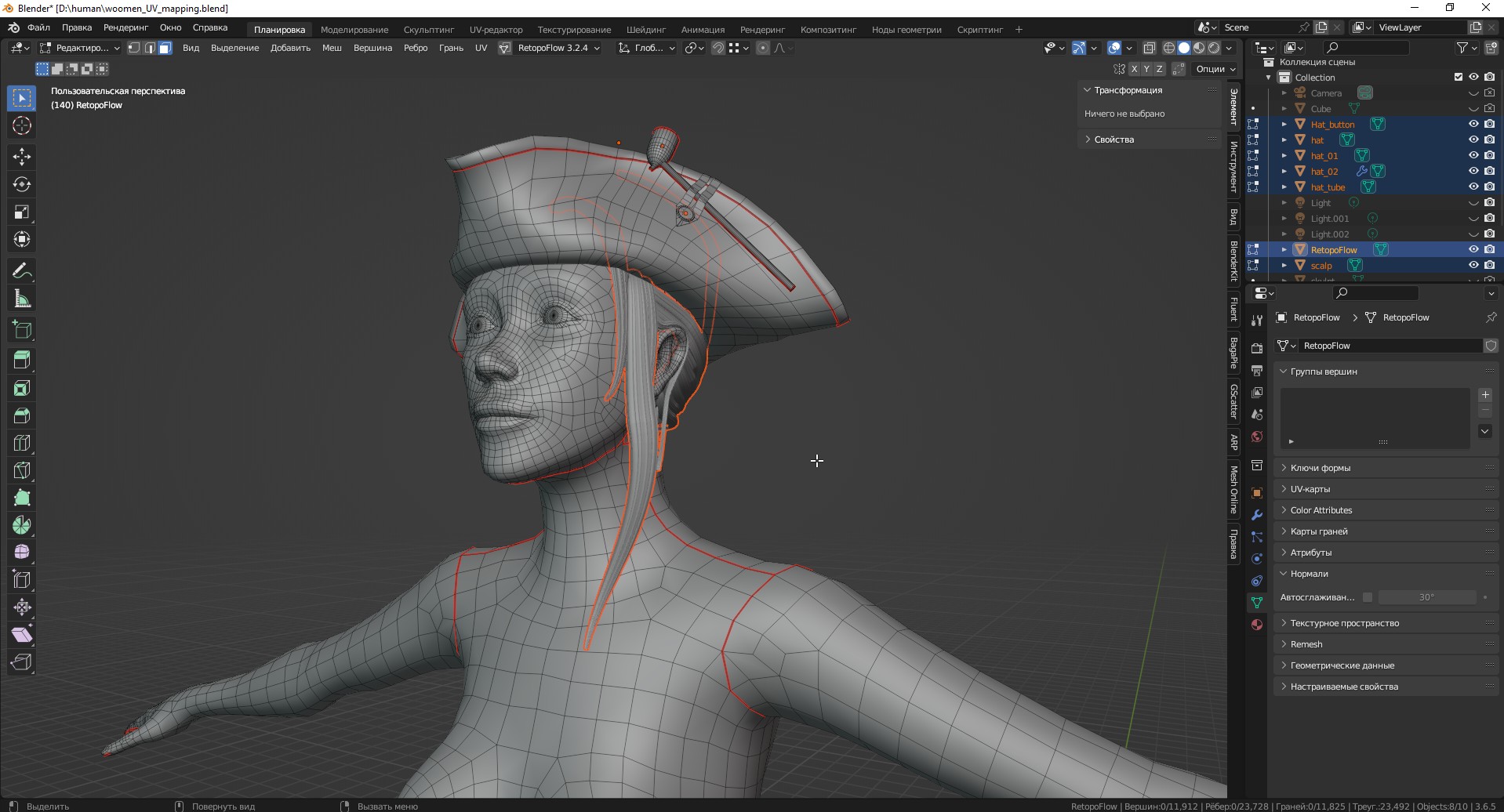Expand the Remesh panel
The image size is (1504, 812).
(1306, 644)
